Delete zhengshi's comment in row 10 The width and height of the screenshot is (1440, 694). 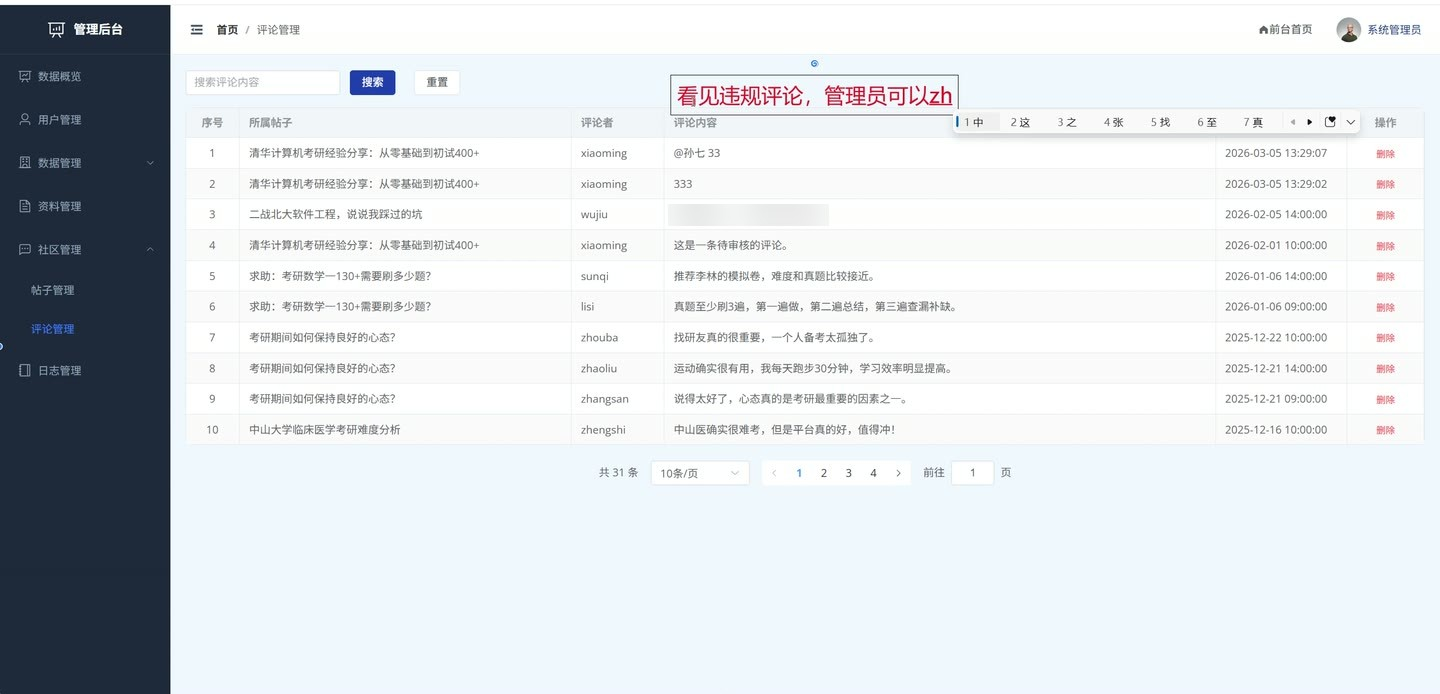1385,430
